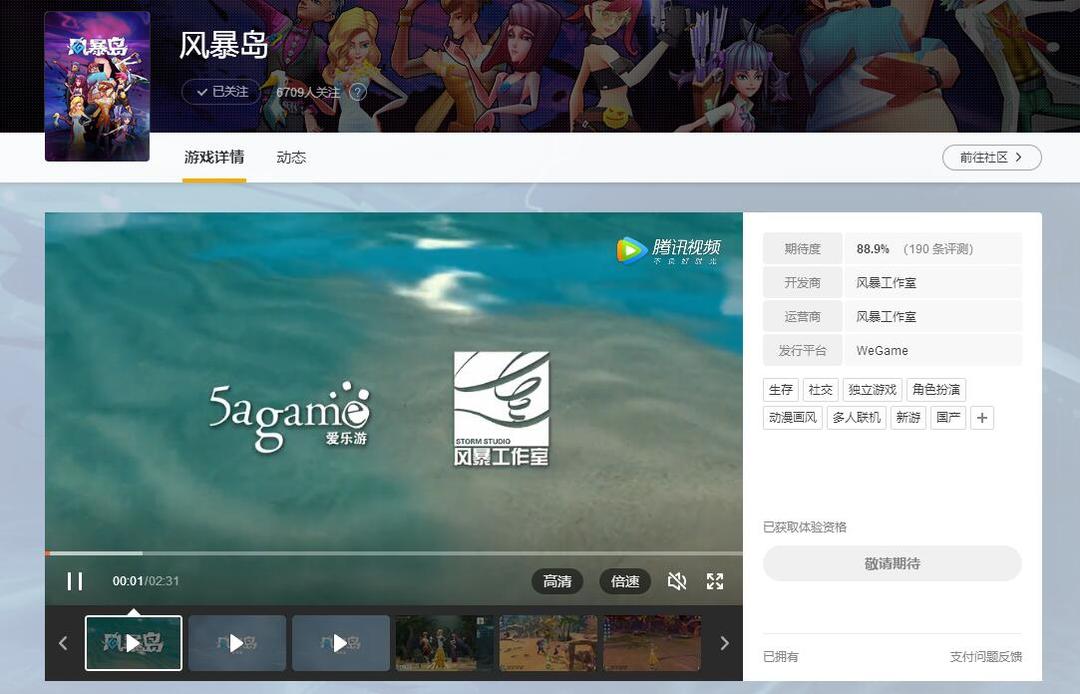Click the follower count help icon
This screenshot has height=694, width=1080.
click(x=357, y=92)
